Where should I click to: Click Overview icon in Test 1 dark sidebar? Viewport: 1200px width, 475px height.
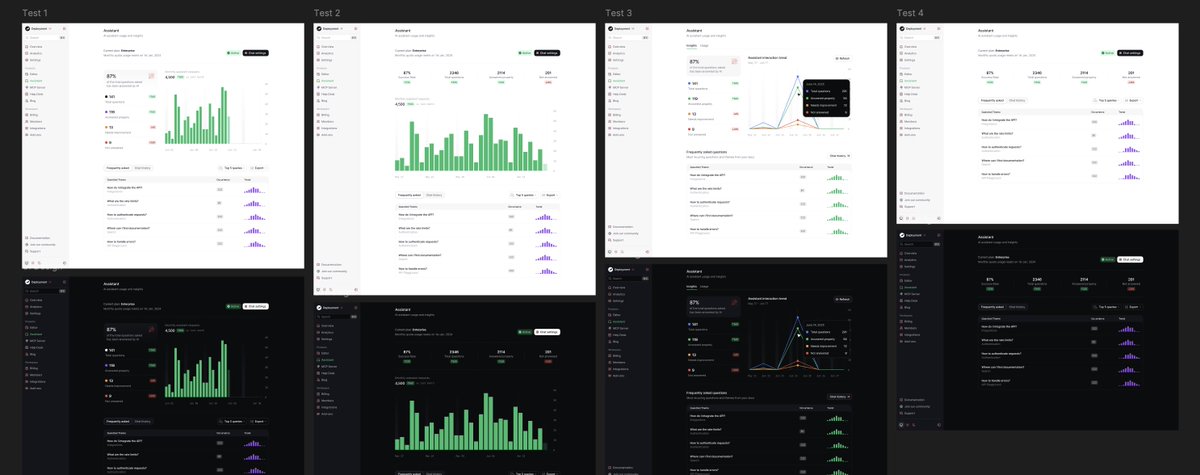[x=27, y=300]
